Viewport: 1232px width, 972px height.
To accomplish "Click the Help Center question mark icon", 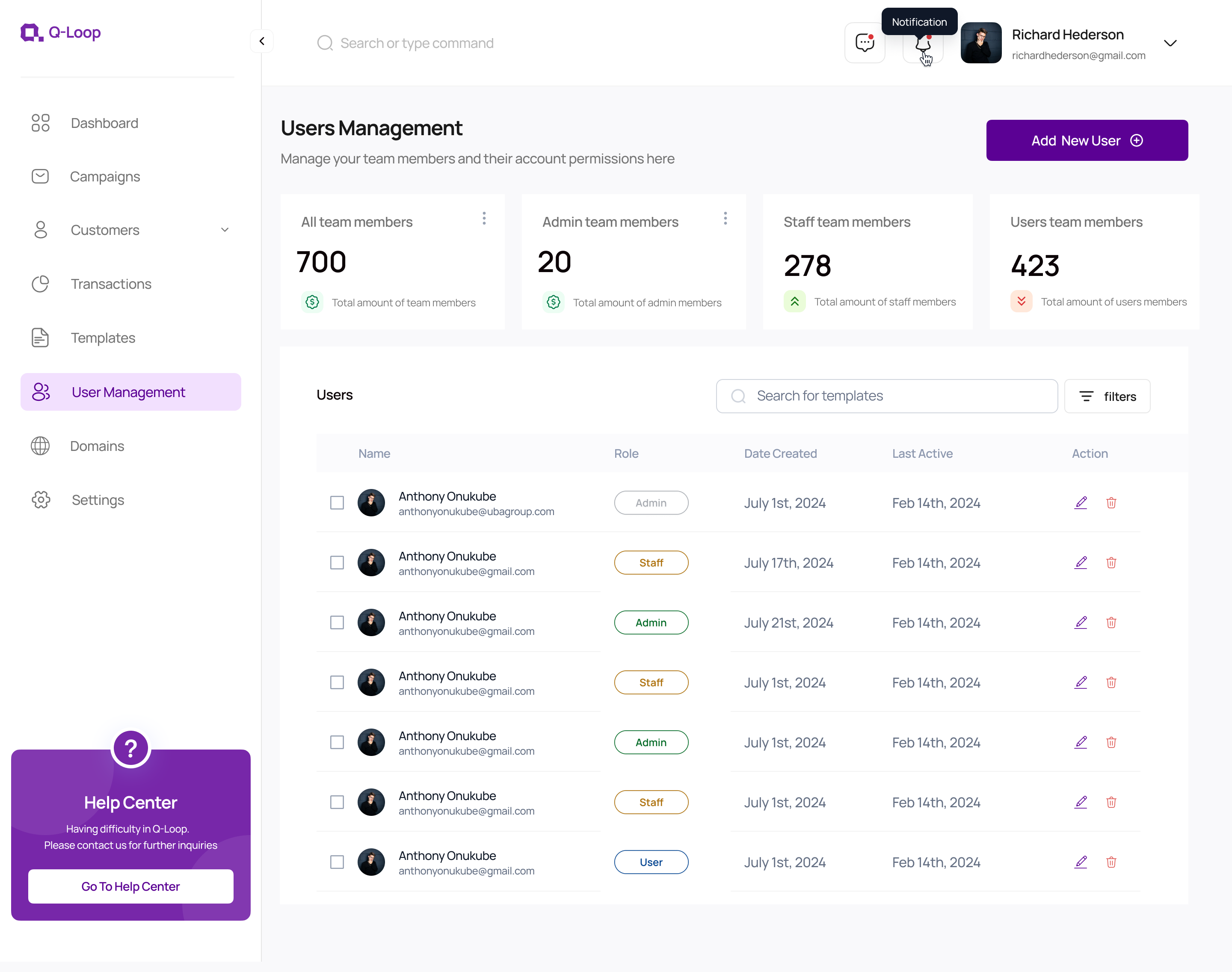I will coord(131,748).
